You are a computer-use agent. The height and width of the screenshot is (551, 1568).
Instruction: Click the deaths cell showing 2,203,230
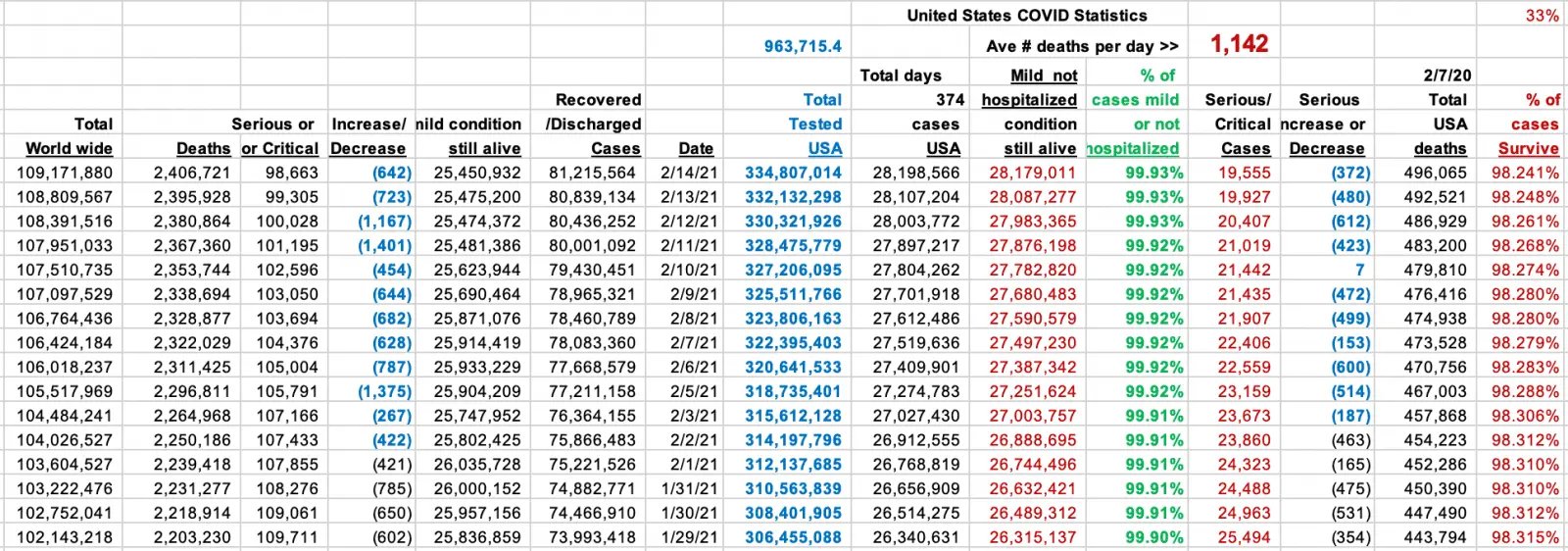(x=191, y=537)
